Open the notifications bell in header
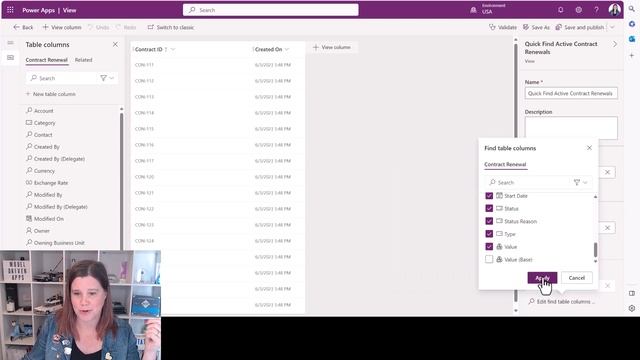The height and width of the screenshot is (360, 640). (x=560, y=10)
